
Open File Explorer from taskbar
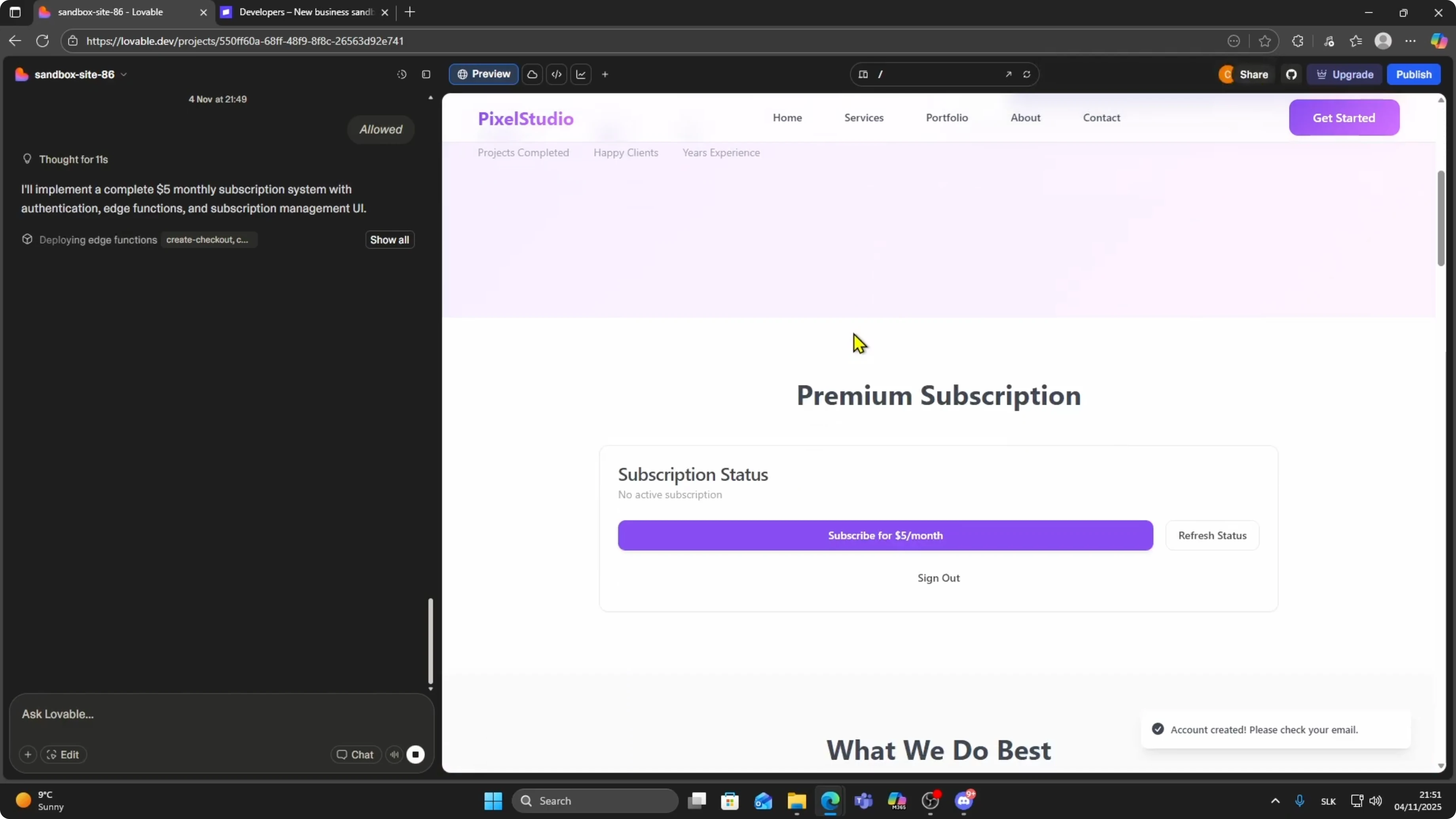click(x=797, y=801)
